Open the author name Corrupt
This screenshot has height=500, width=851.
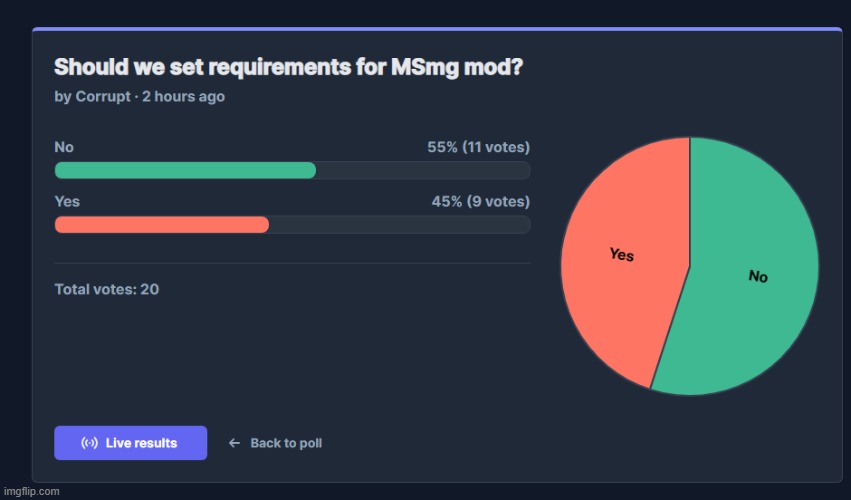coord(105,97)
